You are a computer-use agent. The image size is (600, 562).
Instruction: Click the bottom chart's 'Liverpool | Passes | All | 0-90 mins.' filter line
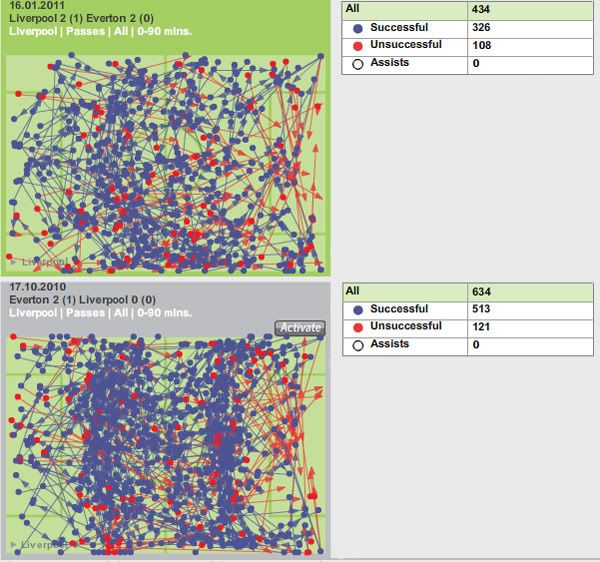[x=101, y=313]
